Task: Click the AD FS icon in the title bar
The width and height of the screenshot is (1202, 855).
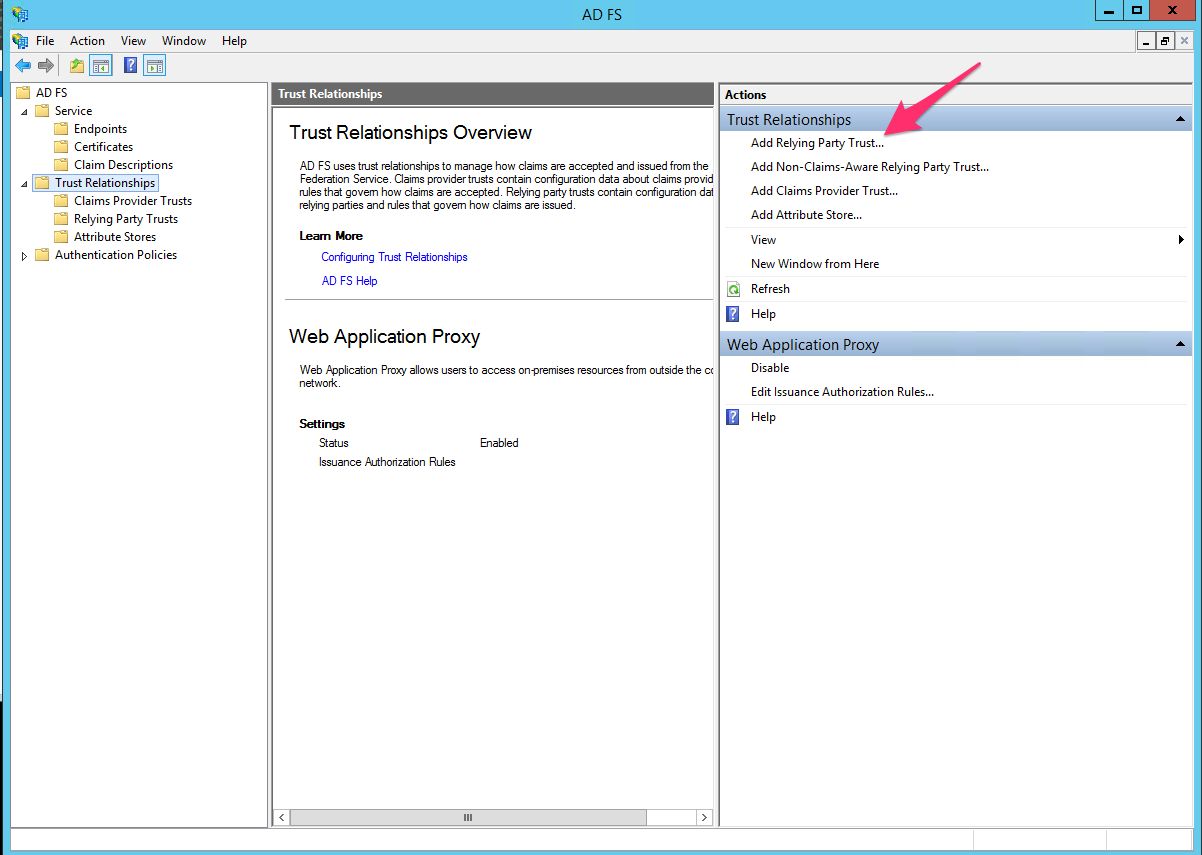Action: (19, 14)
